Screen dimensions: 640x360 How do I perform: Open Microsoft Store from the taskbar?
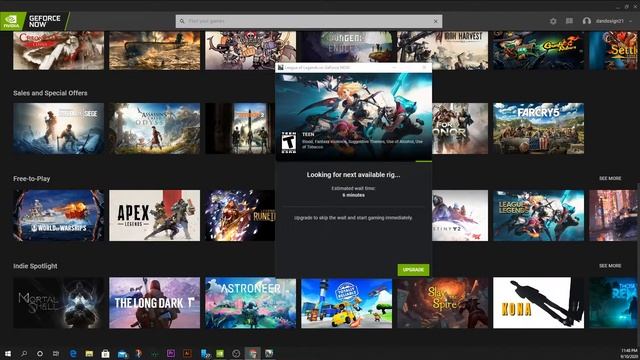point(105,353)
